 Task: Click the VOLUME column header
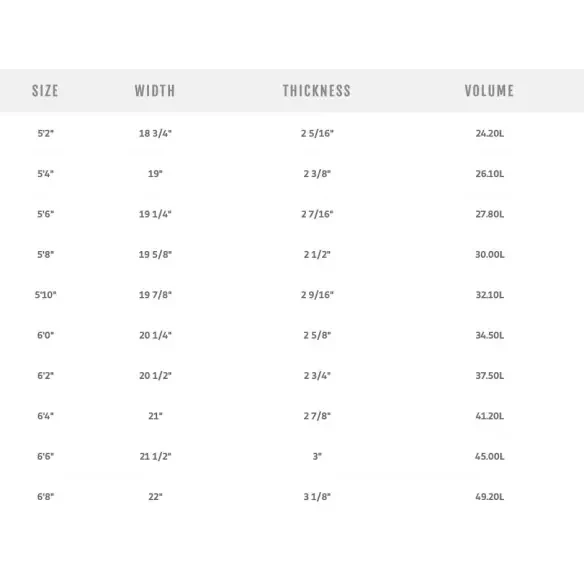click(489, 91)
